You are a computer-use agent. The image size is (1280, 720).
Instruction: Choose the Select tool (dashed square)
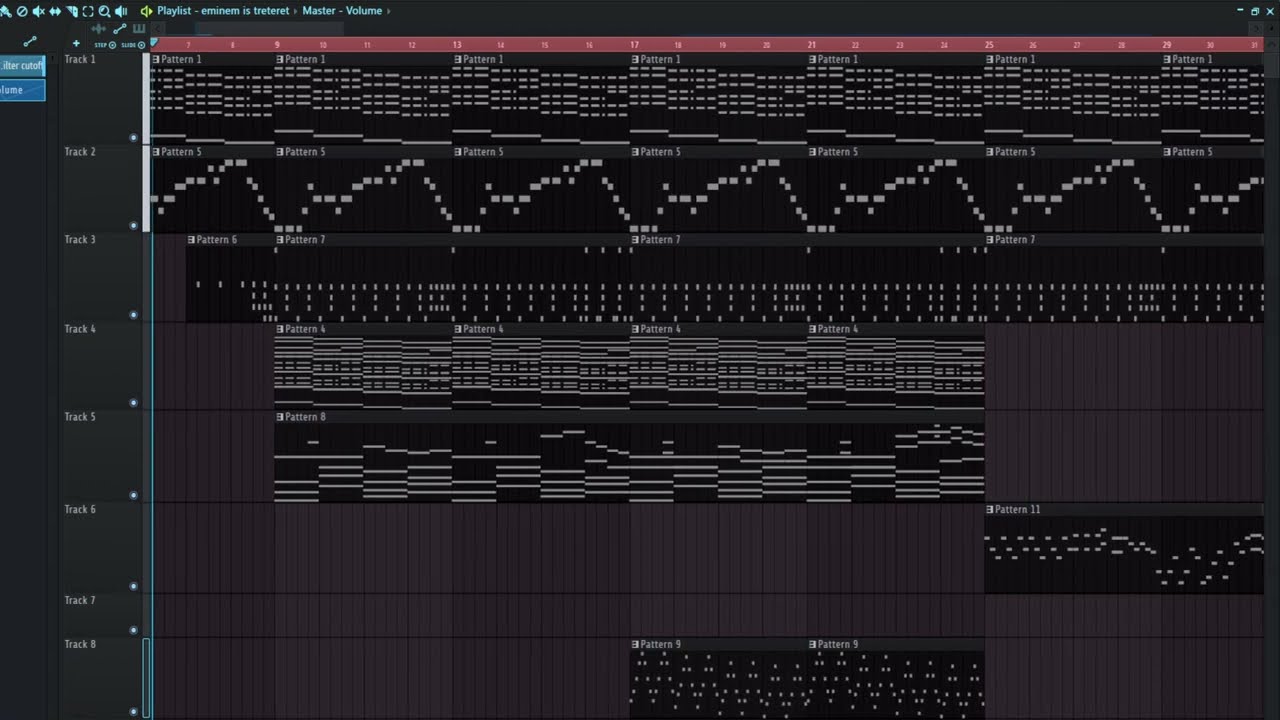pyautogui.click(x=88, y=11)
